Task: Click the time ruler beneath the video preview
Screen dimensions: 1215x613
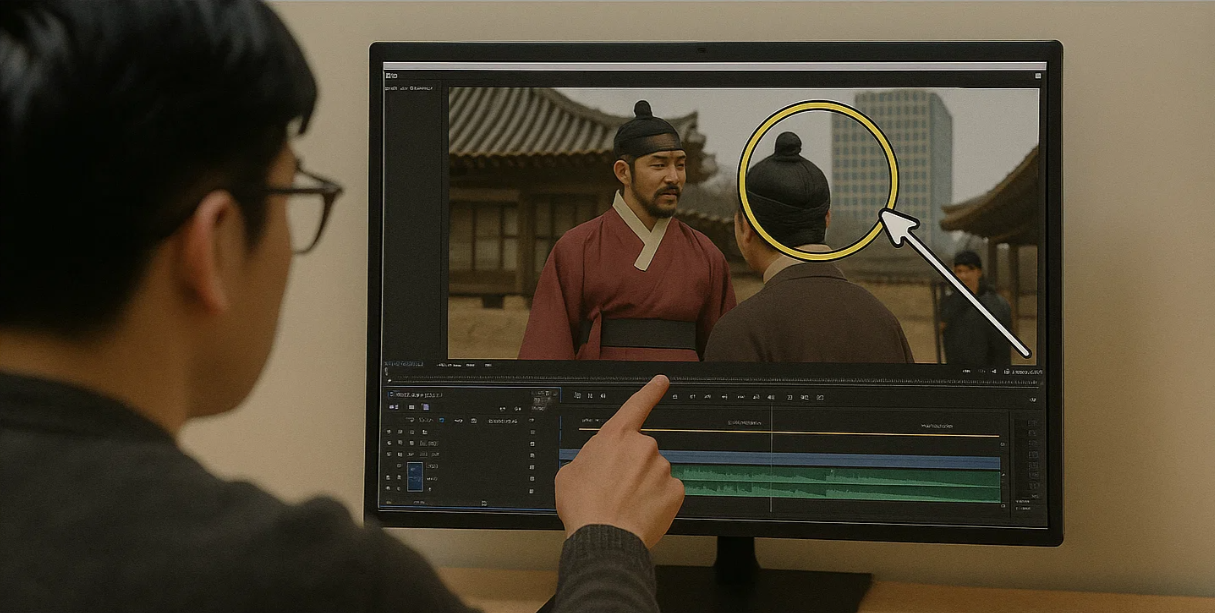Action: [x=715, y=380]
